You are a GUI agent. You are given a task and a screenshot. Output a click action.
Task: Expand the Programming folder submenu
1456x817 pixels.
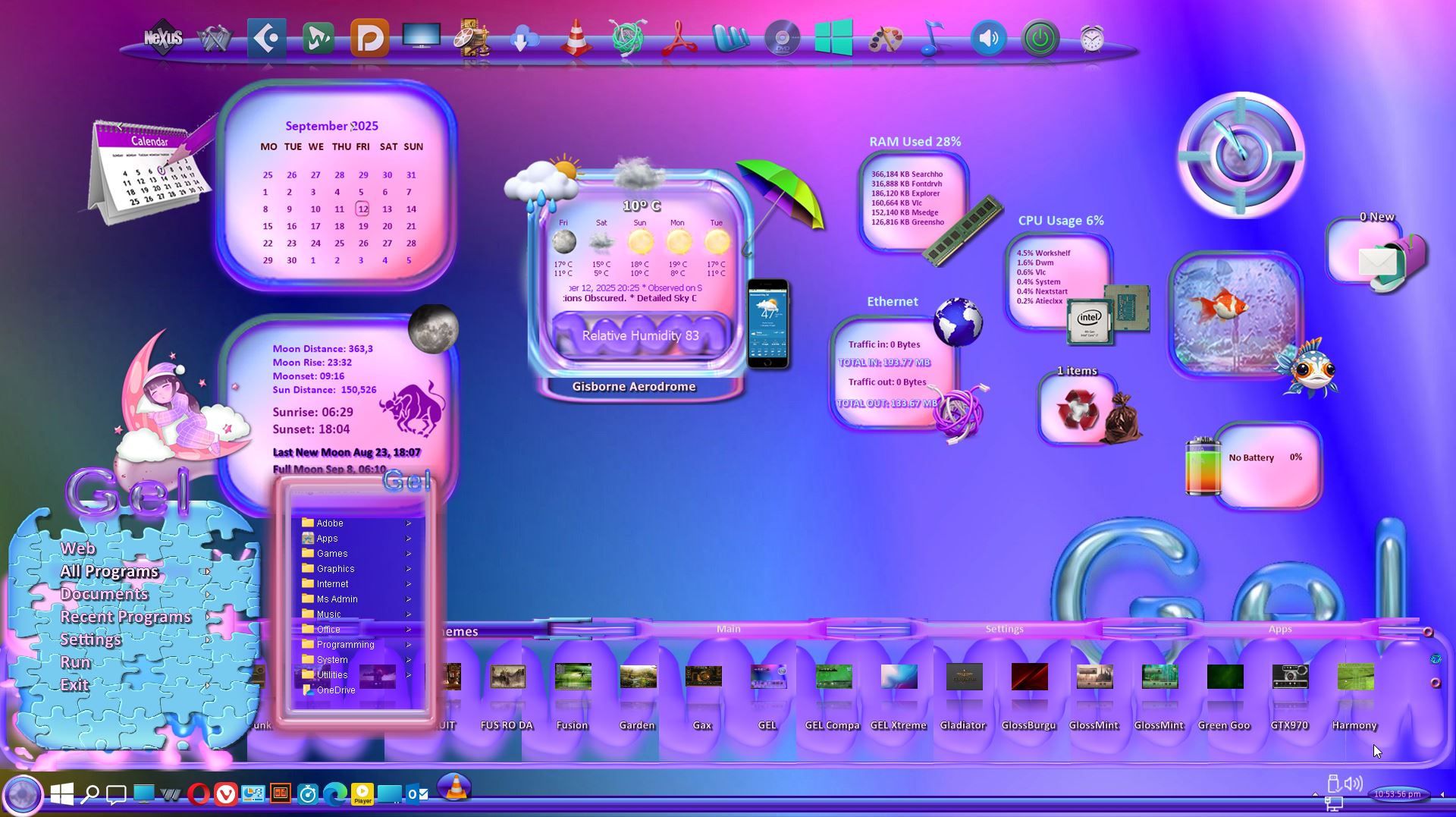(345, 645)
